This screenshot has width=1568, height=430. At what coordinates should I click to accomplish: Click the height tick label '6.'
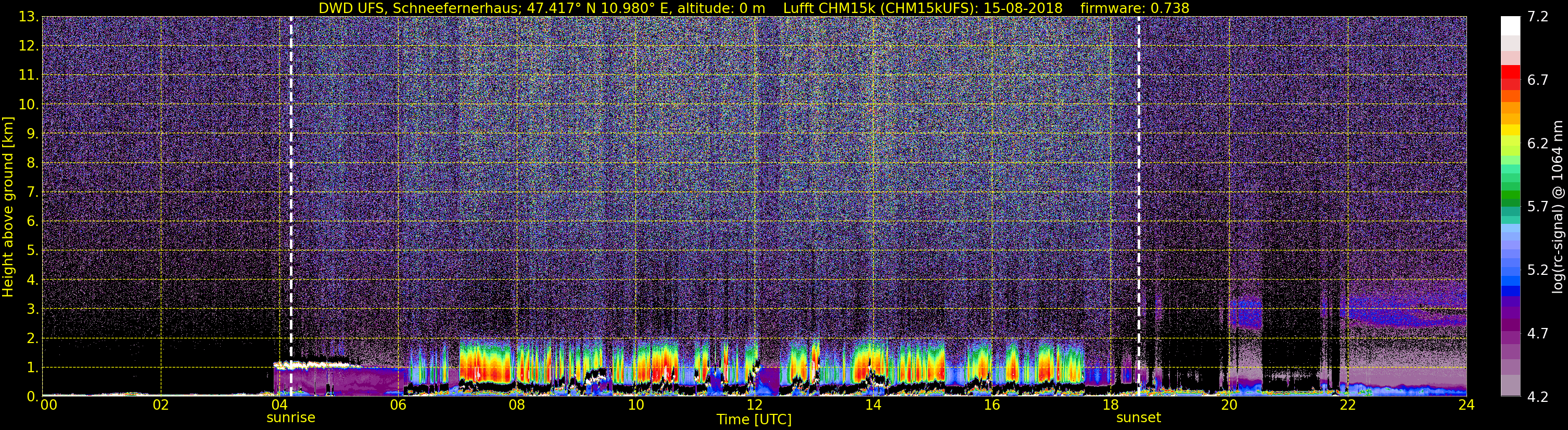(32, 221)
